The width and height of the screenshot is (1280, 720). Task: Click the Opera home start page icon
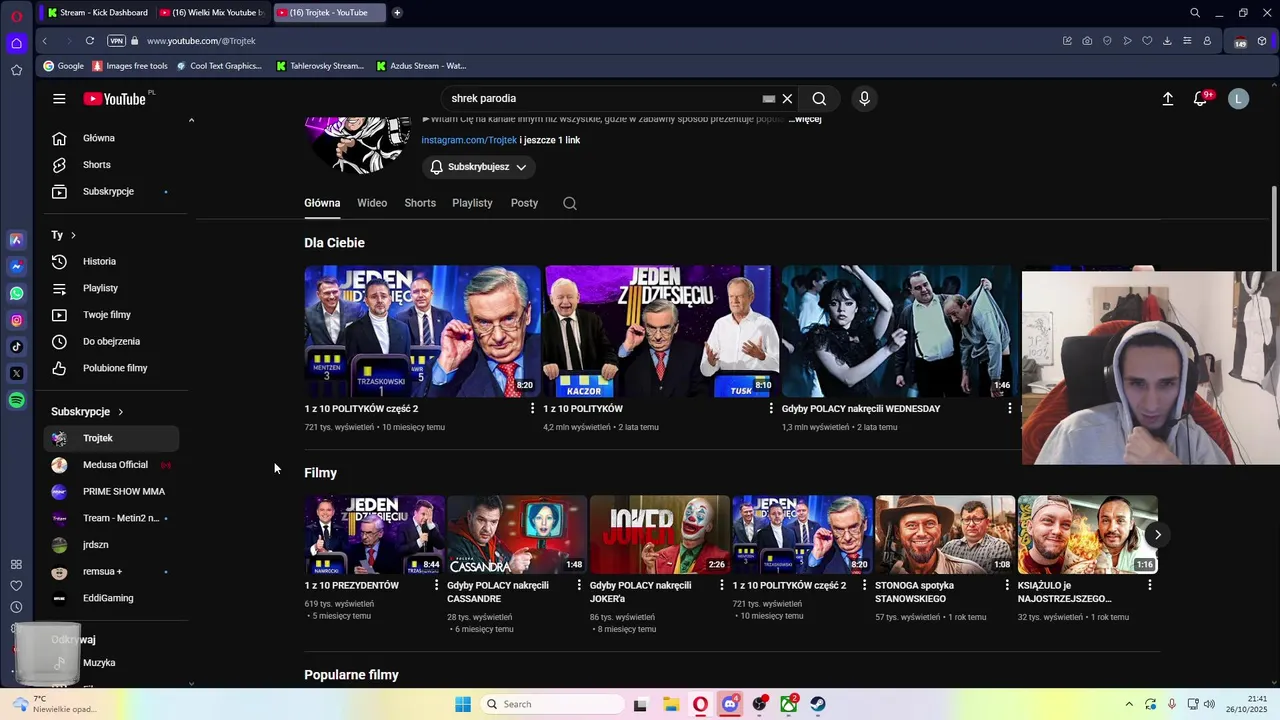[16, 43]
